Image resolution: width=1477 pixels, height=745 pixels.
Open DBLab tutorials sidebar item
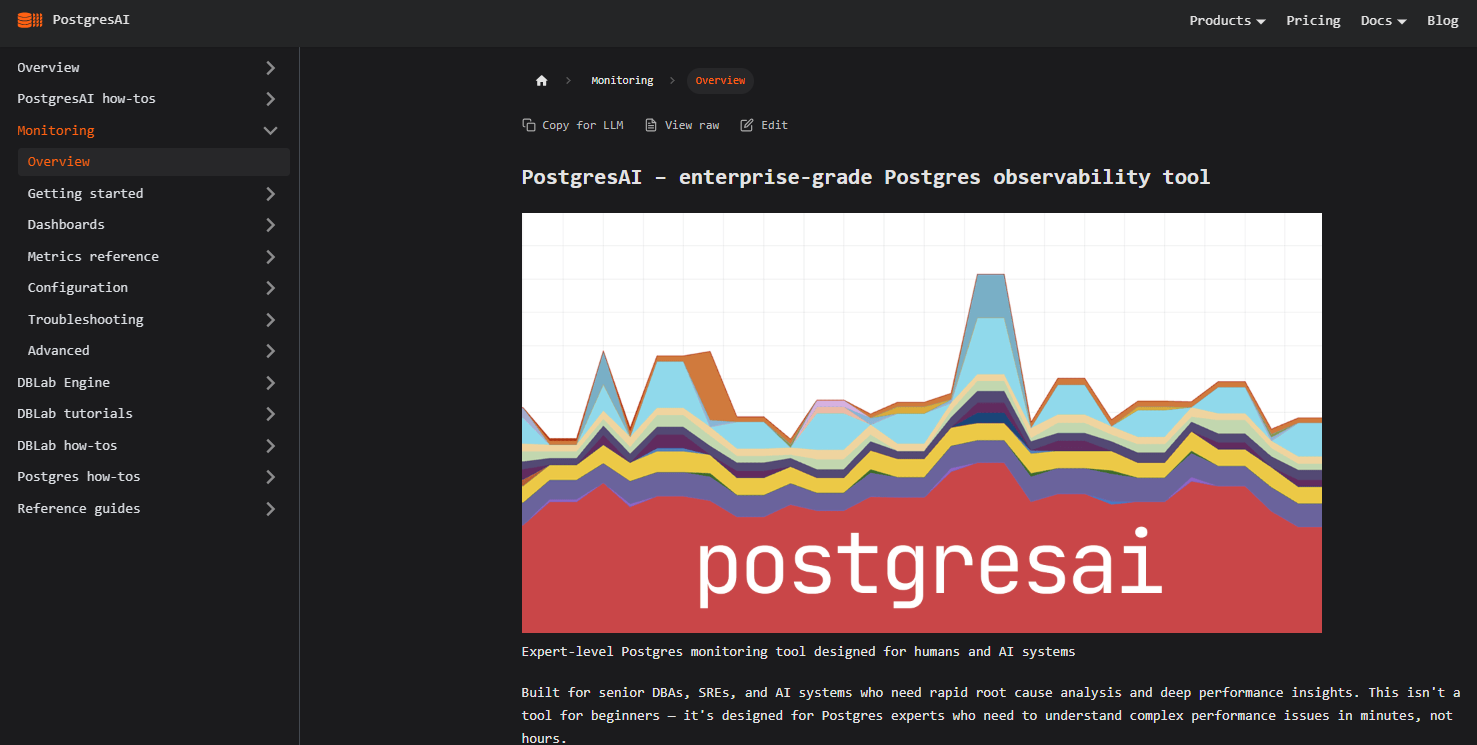pos(75,414)
